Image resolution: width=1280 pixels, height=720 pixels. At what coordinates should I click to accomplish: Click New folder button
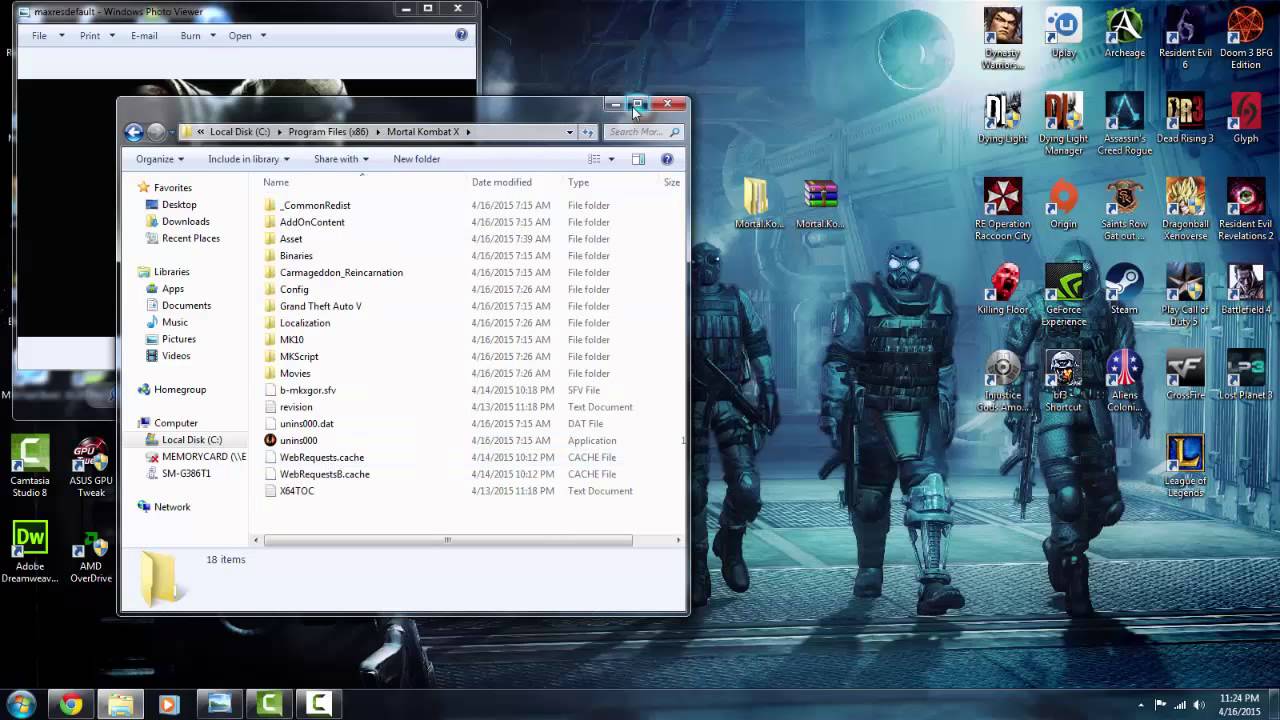pos(417,159)
